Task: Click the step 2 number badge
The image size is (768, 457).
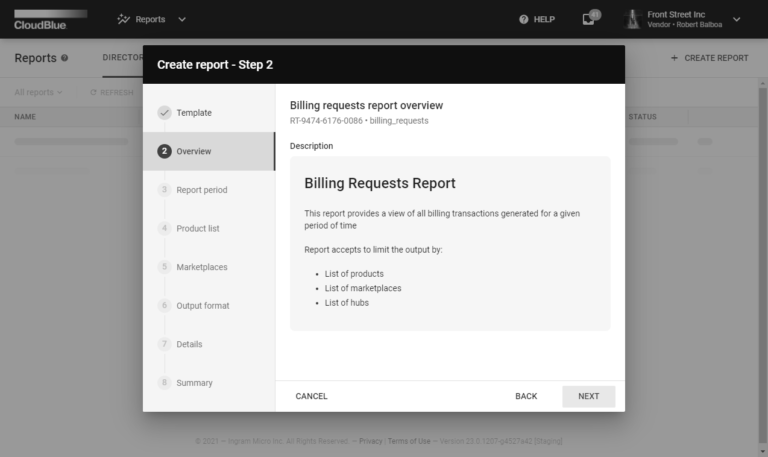Action: [x=165, y=151]
